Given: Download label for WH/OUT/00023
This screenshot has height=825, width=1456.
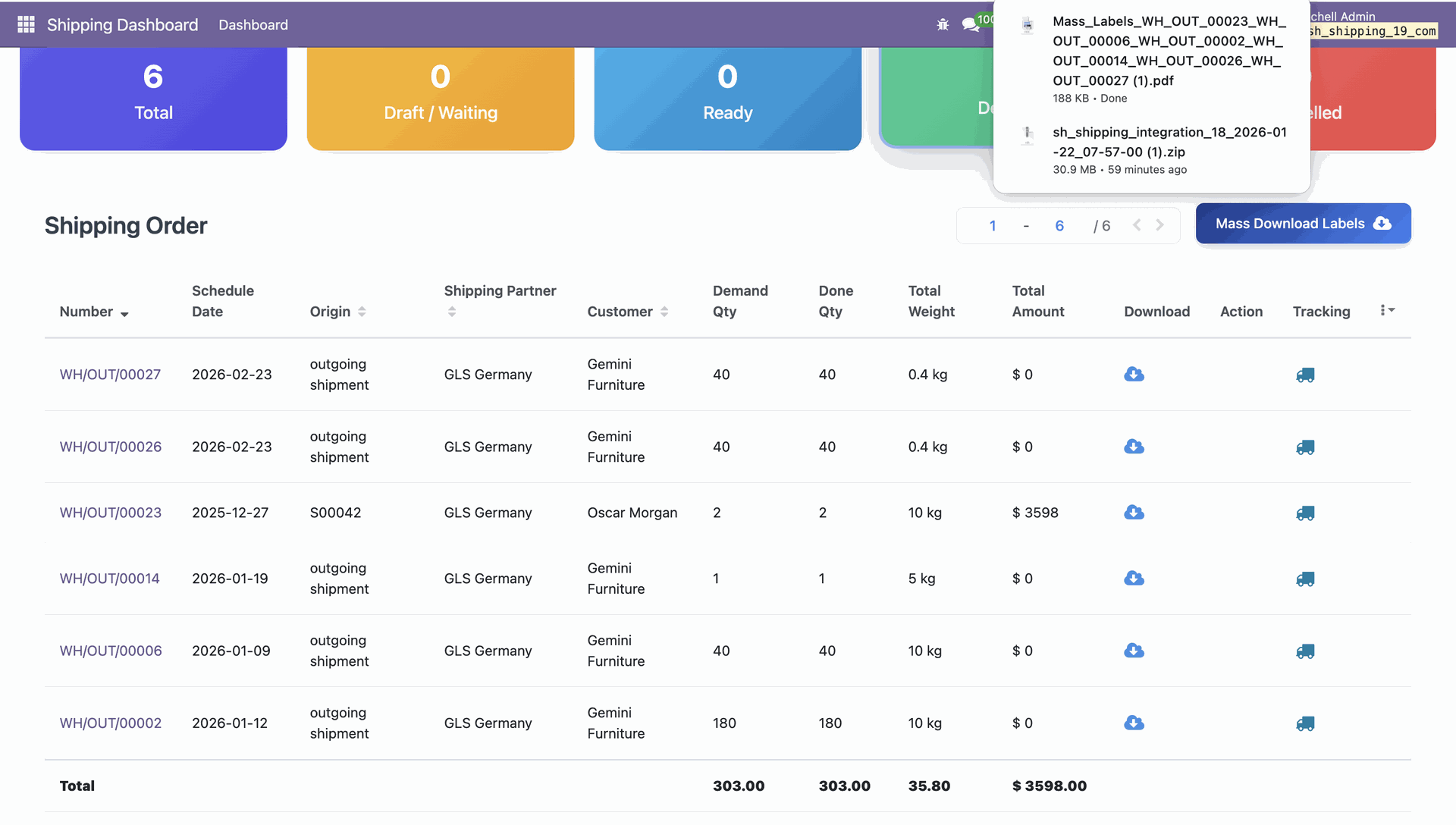Looking at the screenshot, I should coord(1134,513).
